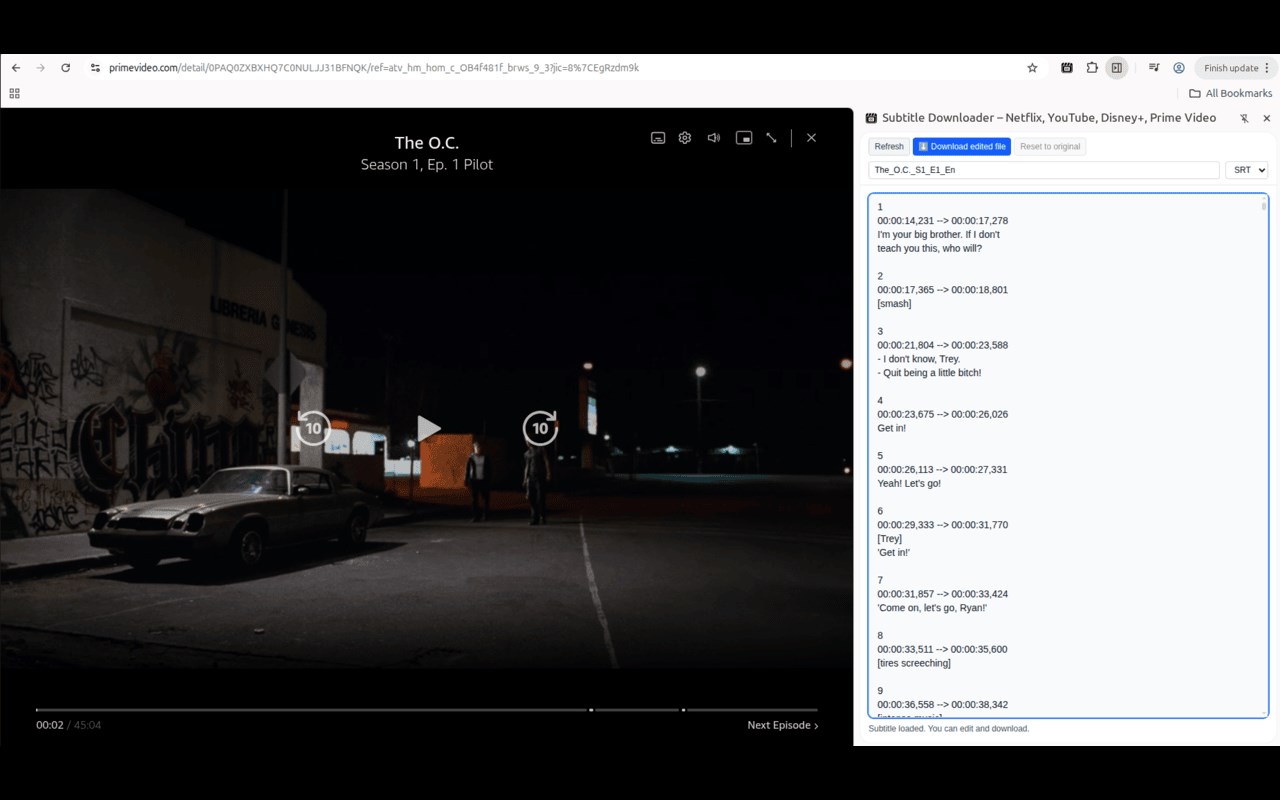Click "Season 1, Ep. 1 Pilot" subtitle text
The height and width of the screenshot is (800, 1280).
pos(427,165)
